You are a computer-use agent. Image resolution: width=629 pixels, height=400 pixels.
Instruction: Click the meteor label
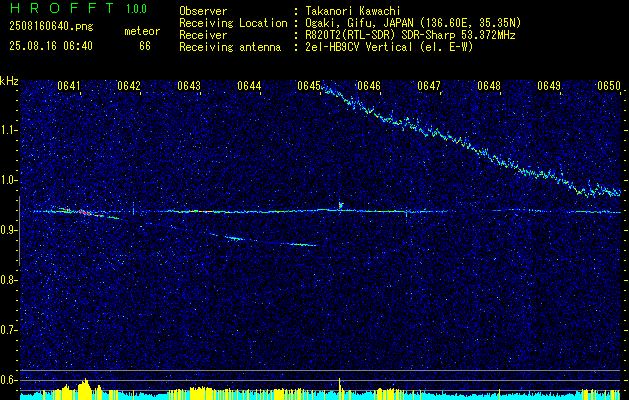(x=142, y=31)
